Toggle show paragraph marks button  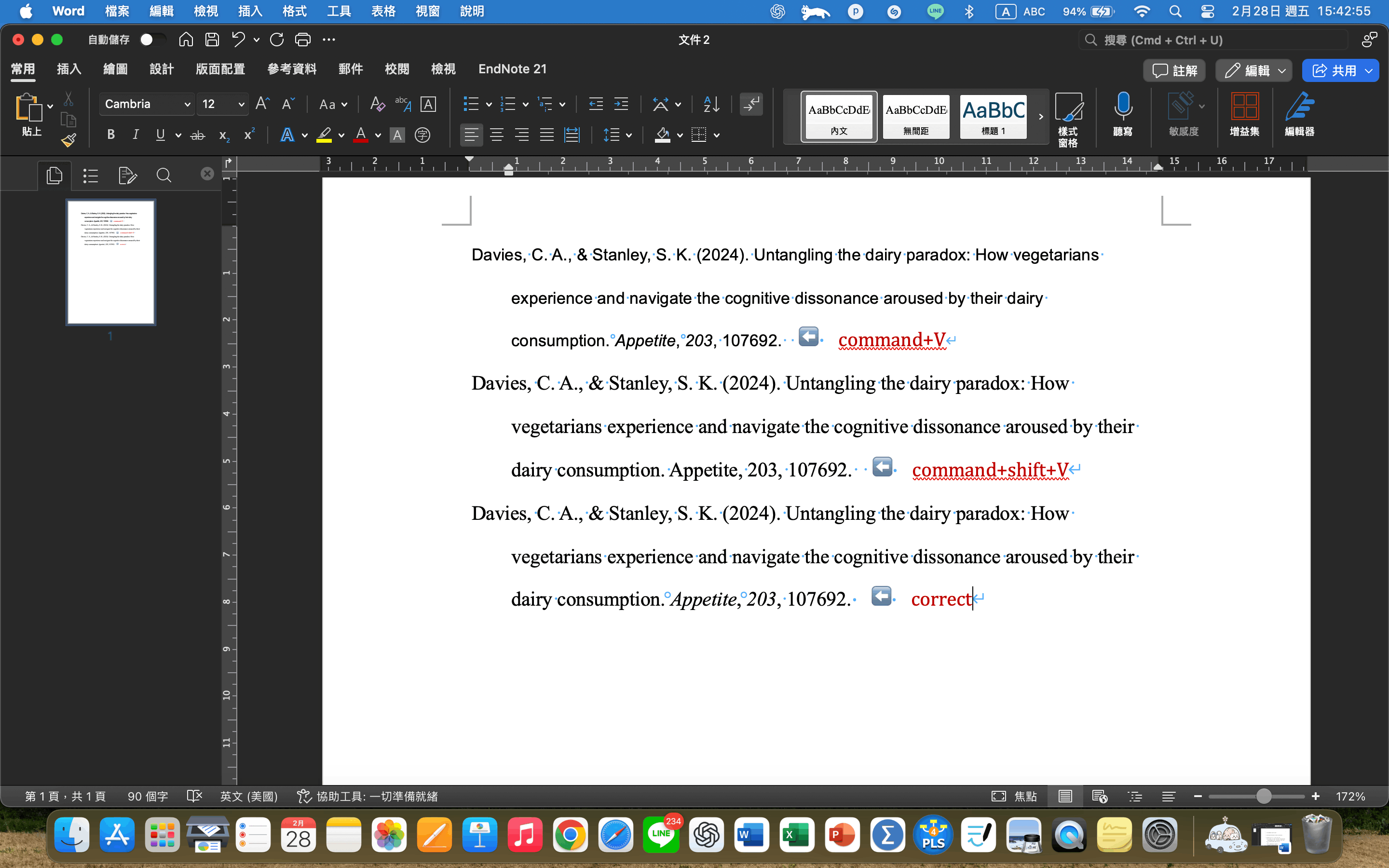pyautogui.click(x=751, y=104)
